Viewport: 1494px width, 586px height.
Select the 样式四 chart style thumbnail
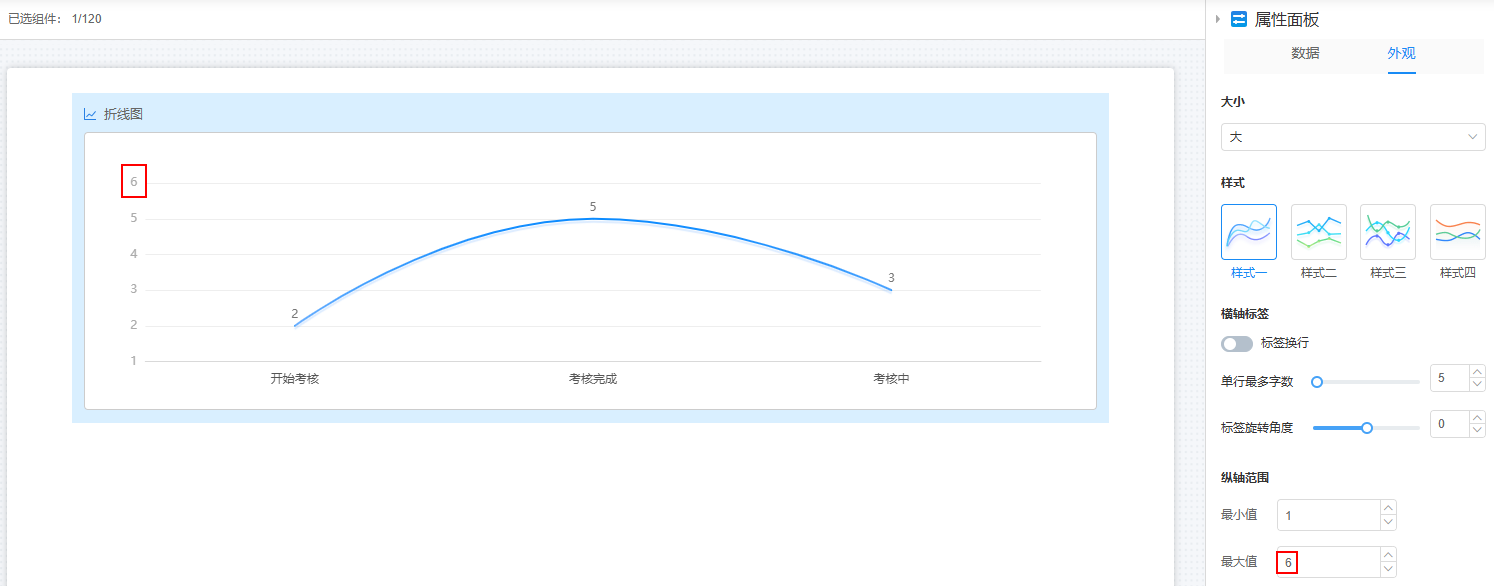(x=1458, y=232)
